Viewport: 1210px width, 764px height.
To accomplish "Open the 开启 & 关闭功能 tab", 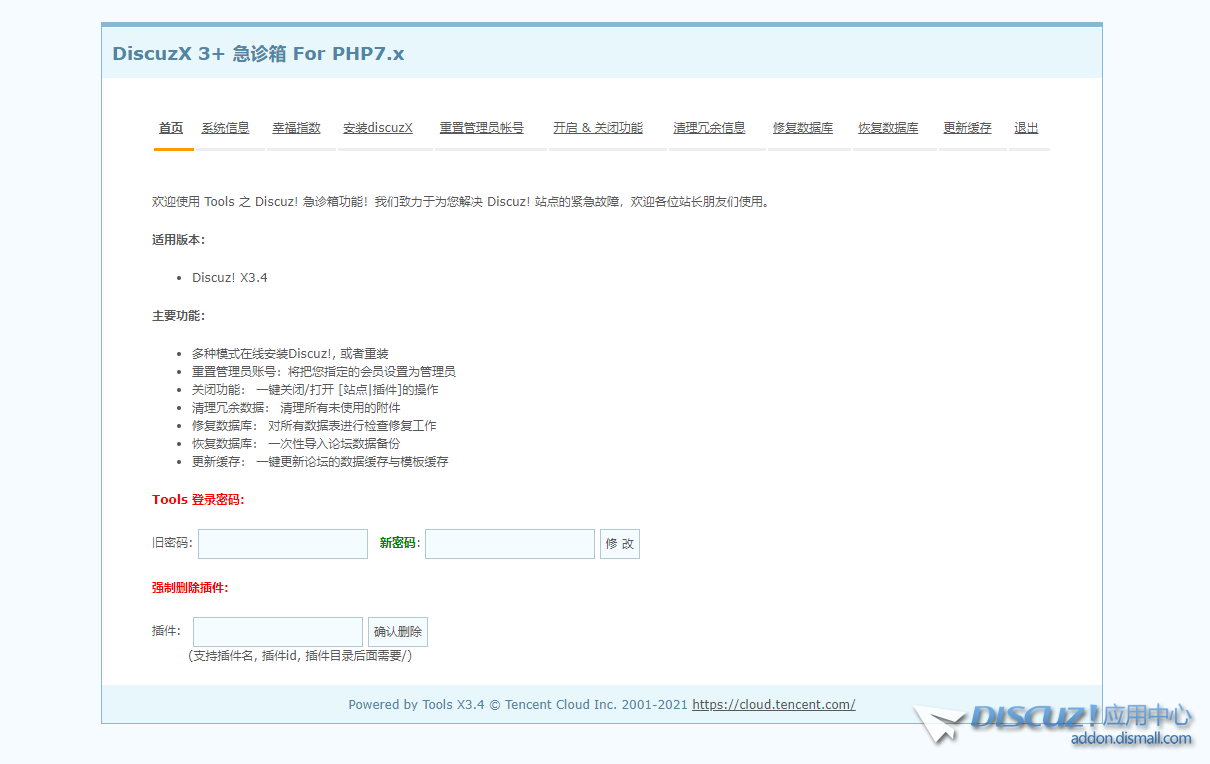I will tap(598, 128).
